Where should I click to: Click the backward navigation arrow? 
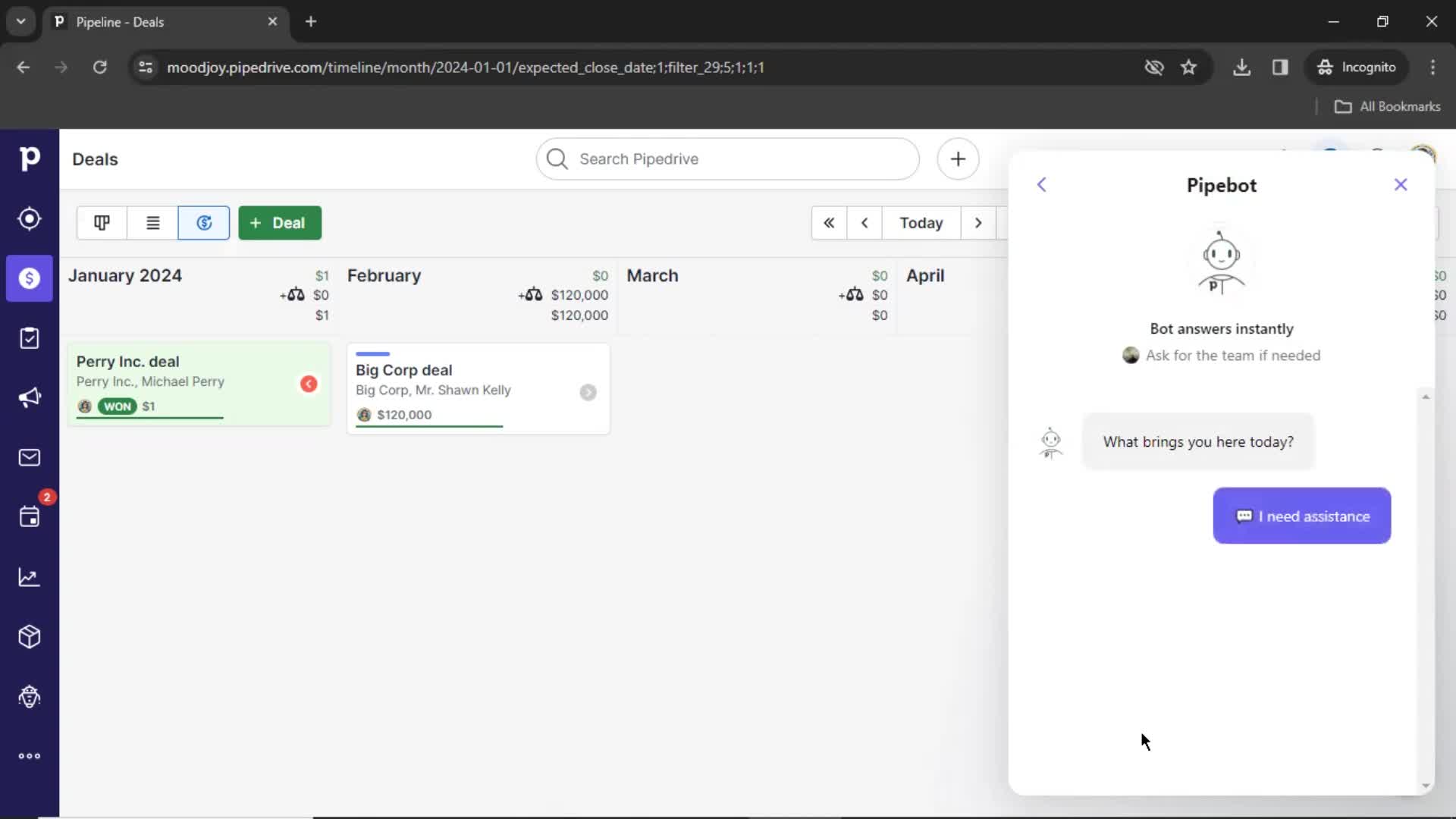(864, 222)
